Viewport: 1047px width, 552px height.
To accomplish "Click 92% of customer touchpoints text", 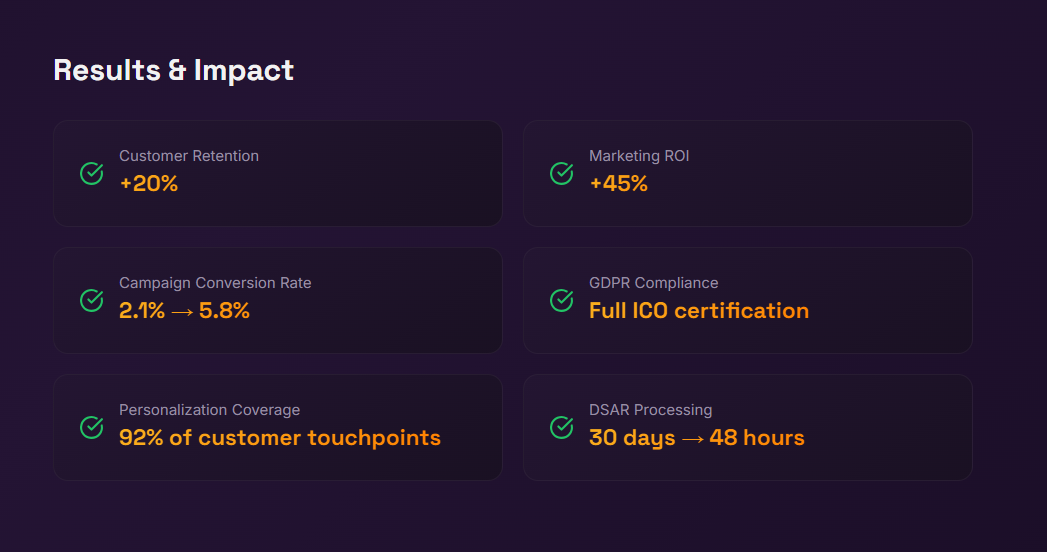I will (x=279, y=438).
